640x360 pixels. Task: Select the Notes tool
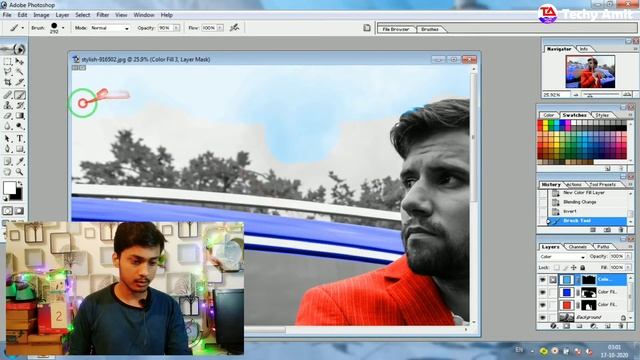pos(8,161)
